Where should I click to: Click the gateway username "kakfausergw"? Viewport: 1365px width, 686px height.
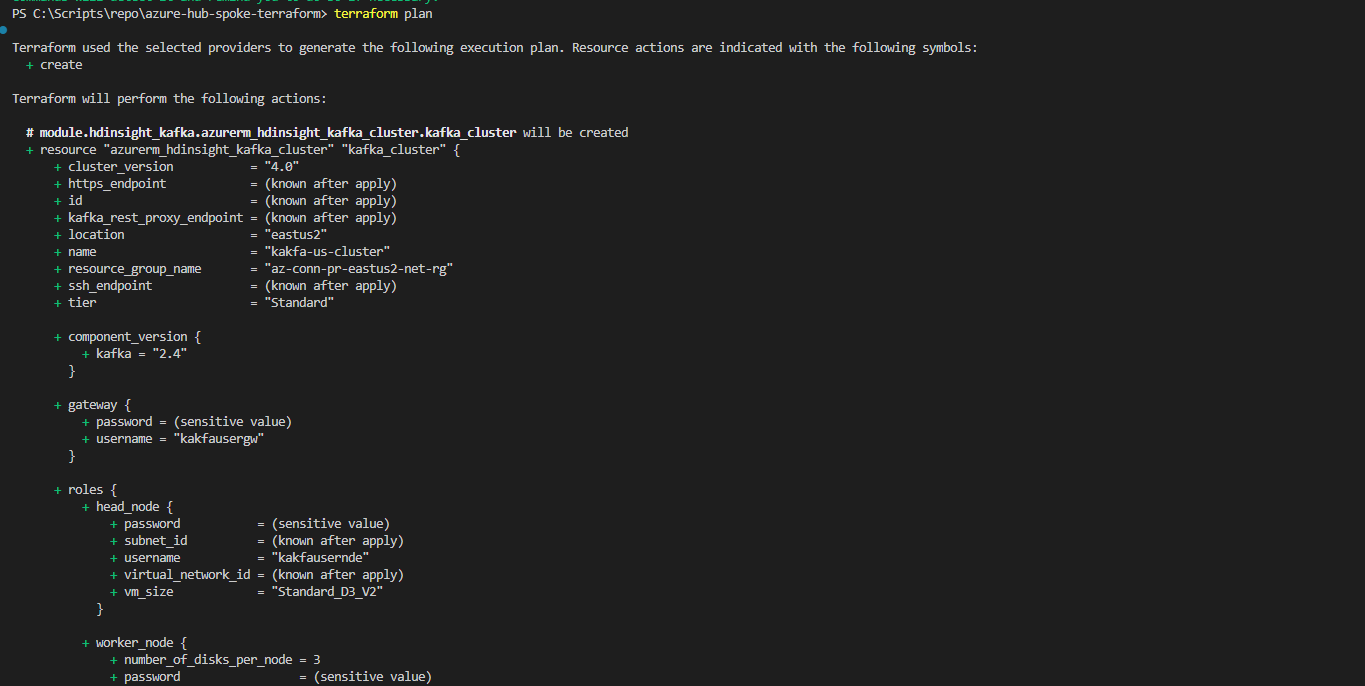[x=218, y=439]
